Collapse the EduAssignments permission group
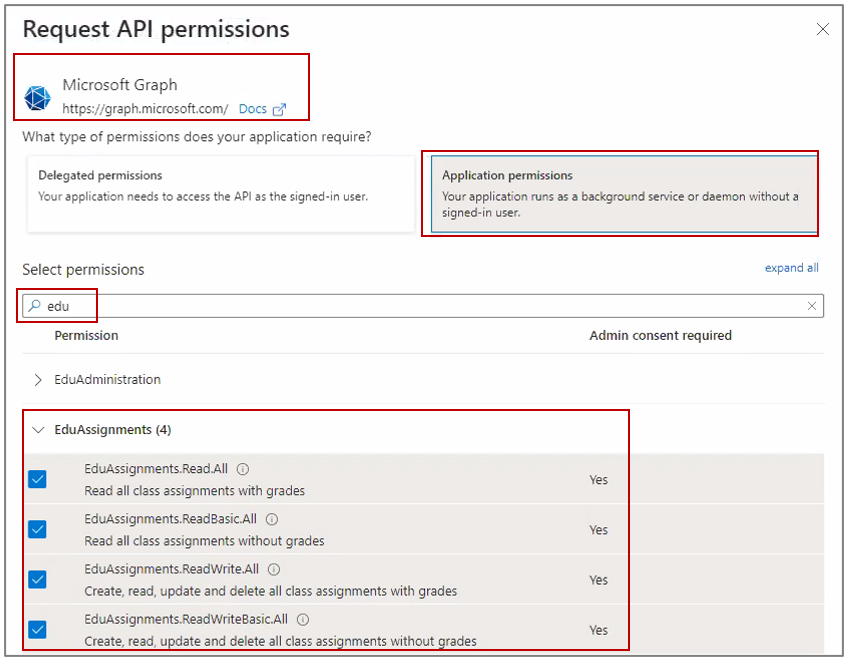 coord(38,430)
